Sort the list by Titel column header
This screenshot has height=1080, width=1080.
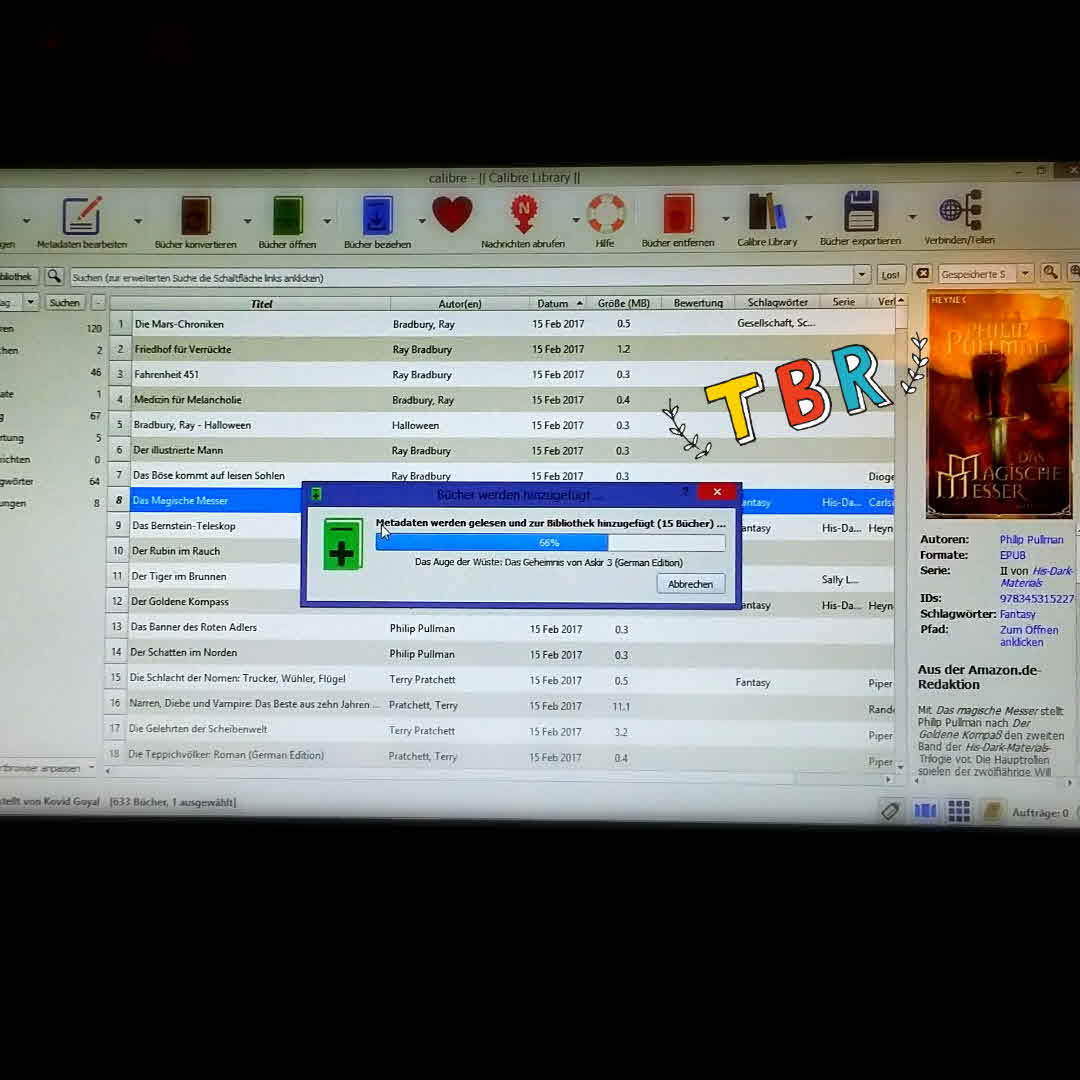(261, 303)
